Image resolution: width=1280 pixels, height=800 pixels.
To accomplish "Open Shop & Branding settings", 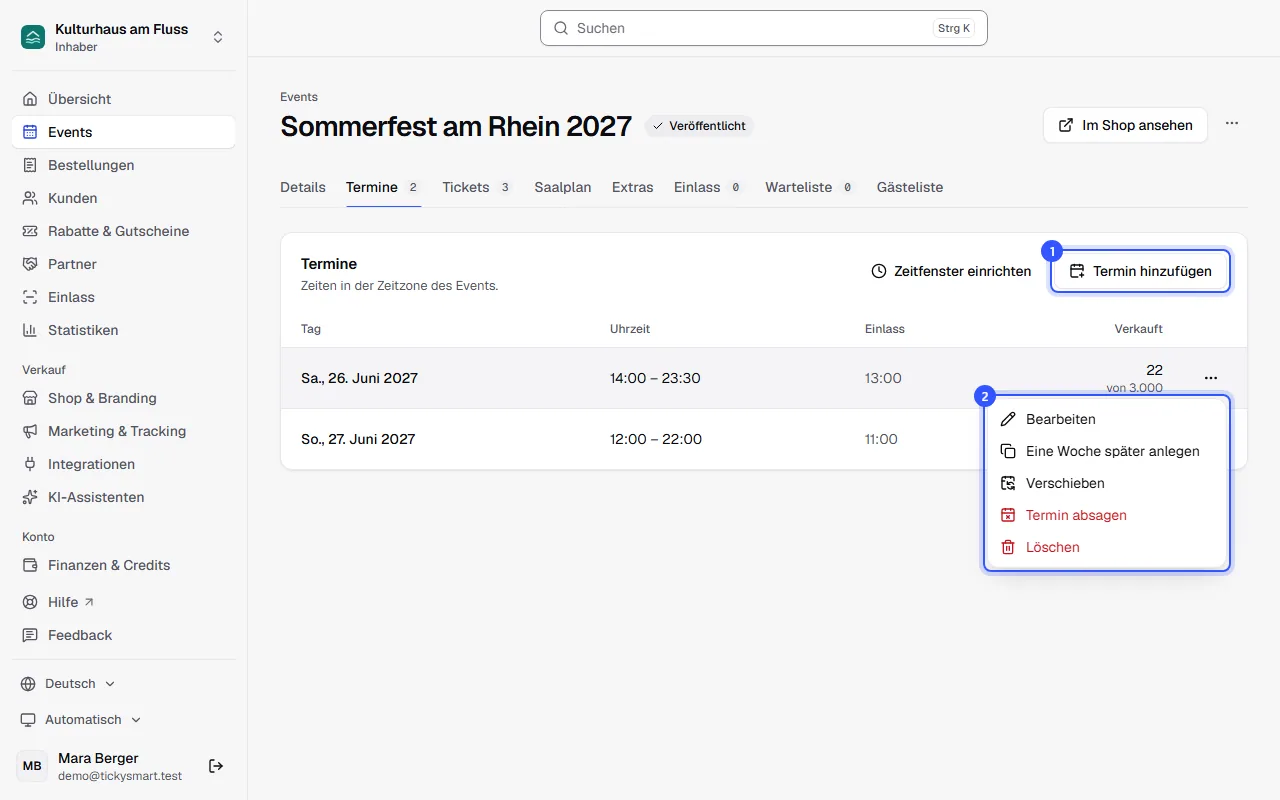I will [x=123, y=398].
